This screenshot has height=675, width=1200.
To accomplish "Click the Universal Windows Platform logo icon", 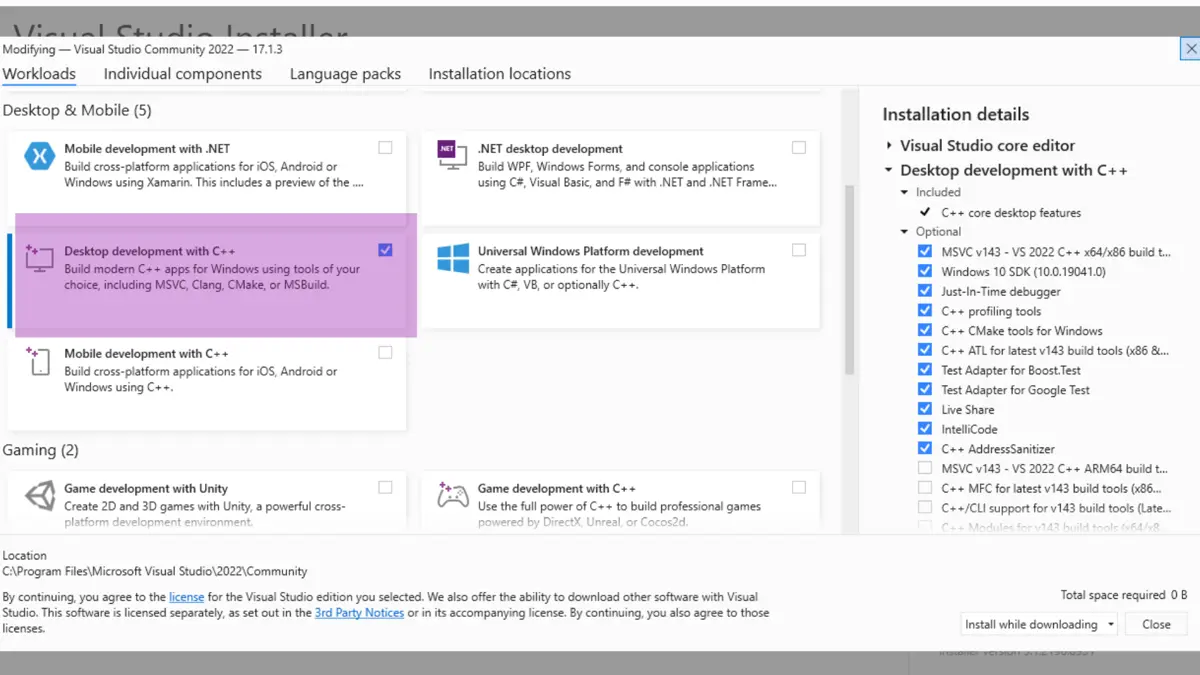I will (453, 259).
